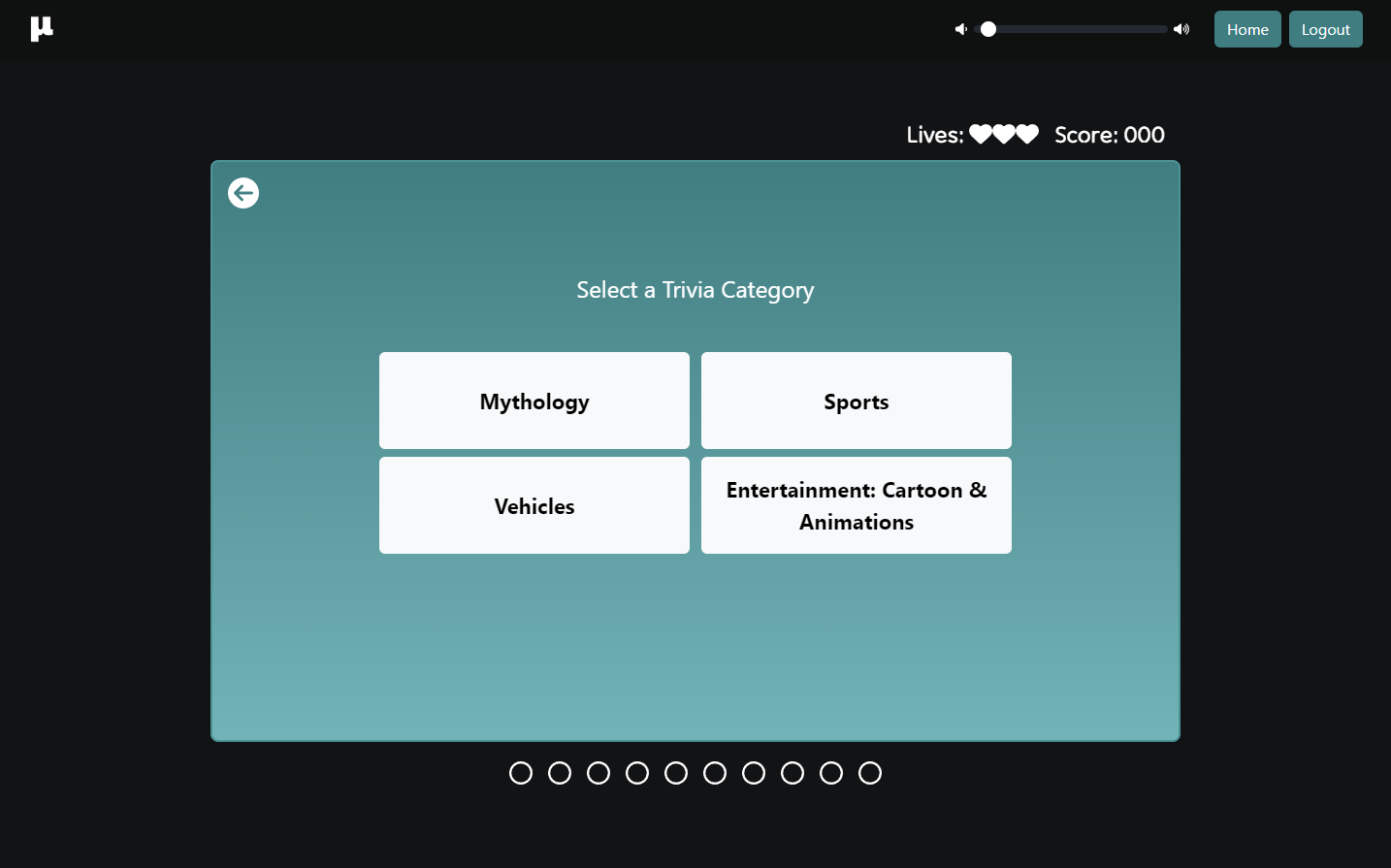
Task: Click the volume slider handle
Action: pyautogui.click(x=988, y=29)
